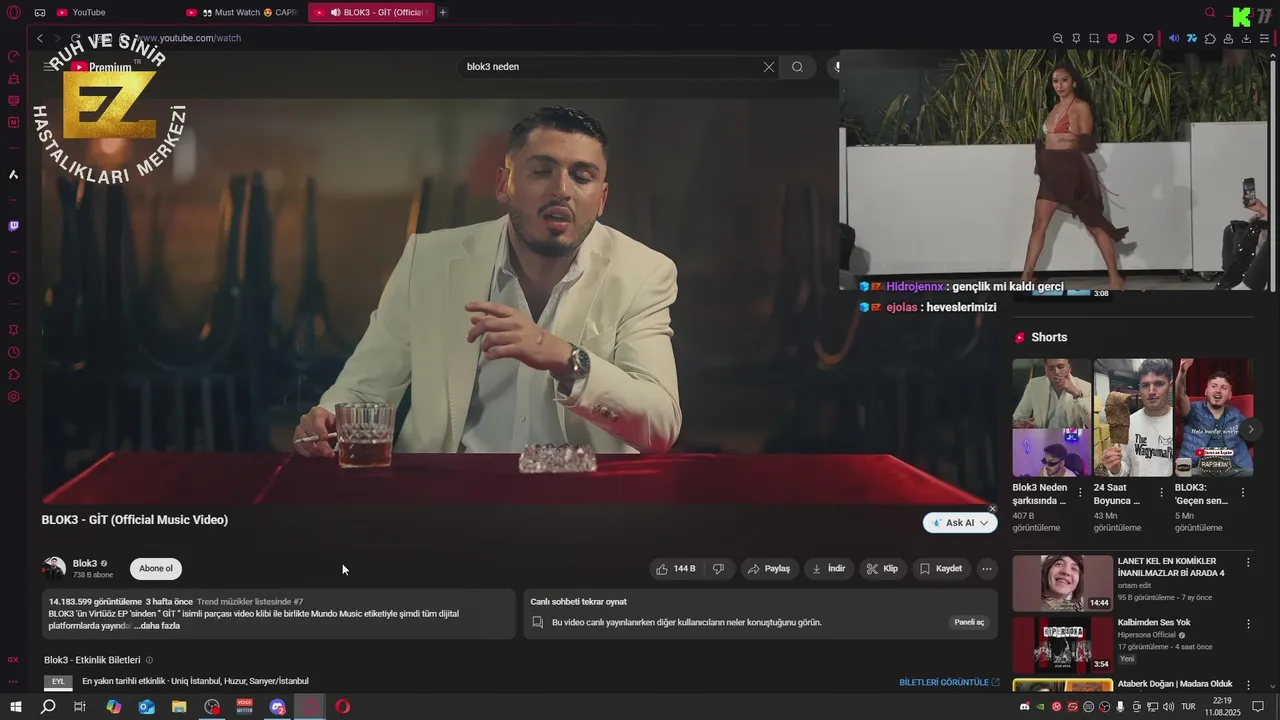Image resolution: width=1280 pixels, height=720 pixels.
Task: Click the blue speaker extension icon
Action: click(x=1174, y=38)
